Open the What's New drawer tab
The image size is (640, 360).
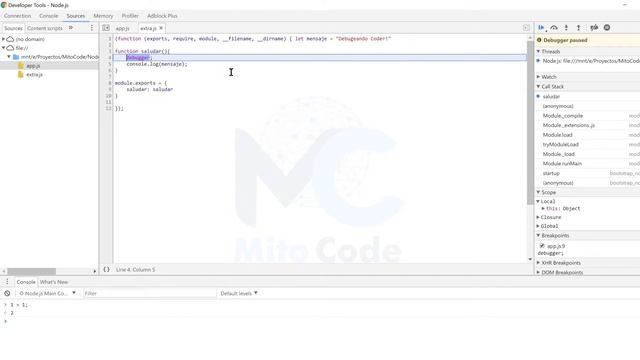tap(54, 282)
